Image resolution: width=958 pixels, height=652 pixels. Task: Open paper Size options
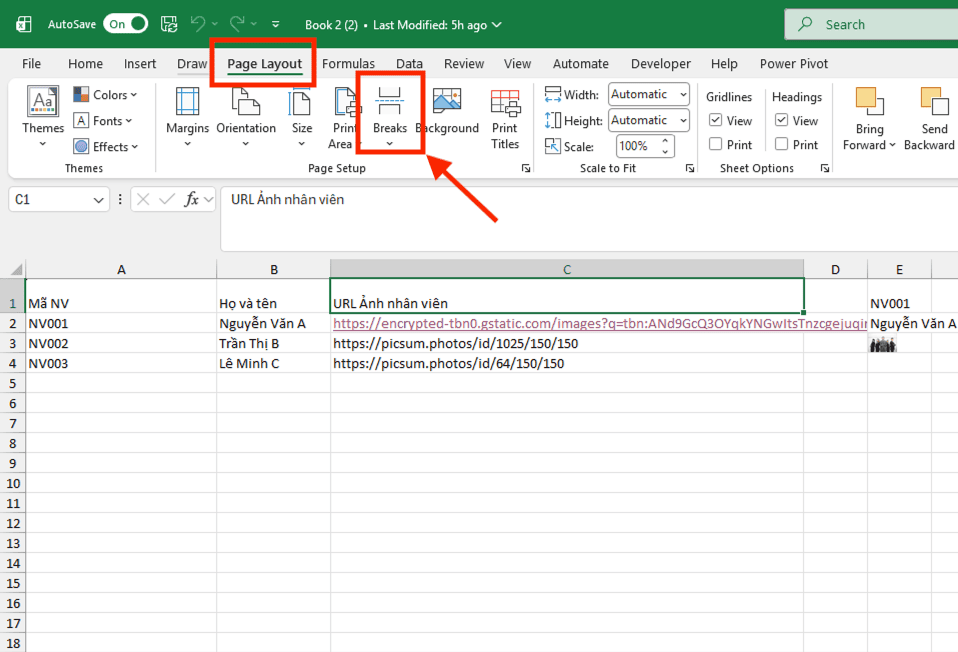tap(302, 116)
